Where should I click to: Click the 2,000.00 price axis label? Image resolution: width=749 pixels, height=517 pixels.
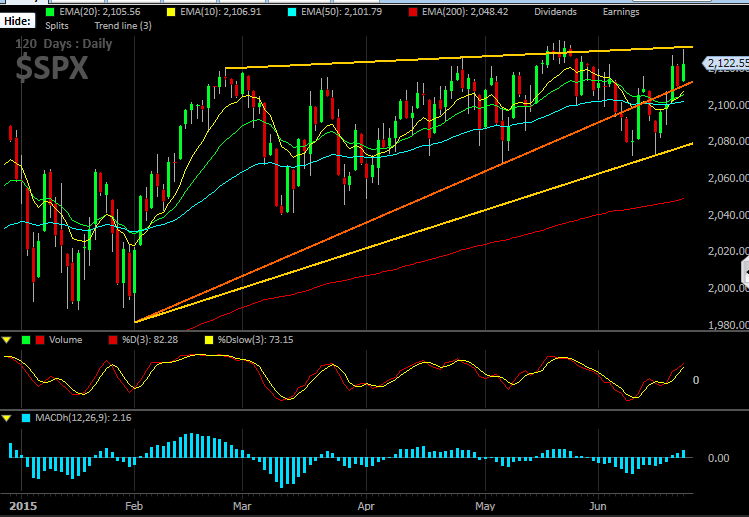(728, 288)
